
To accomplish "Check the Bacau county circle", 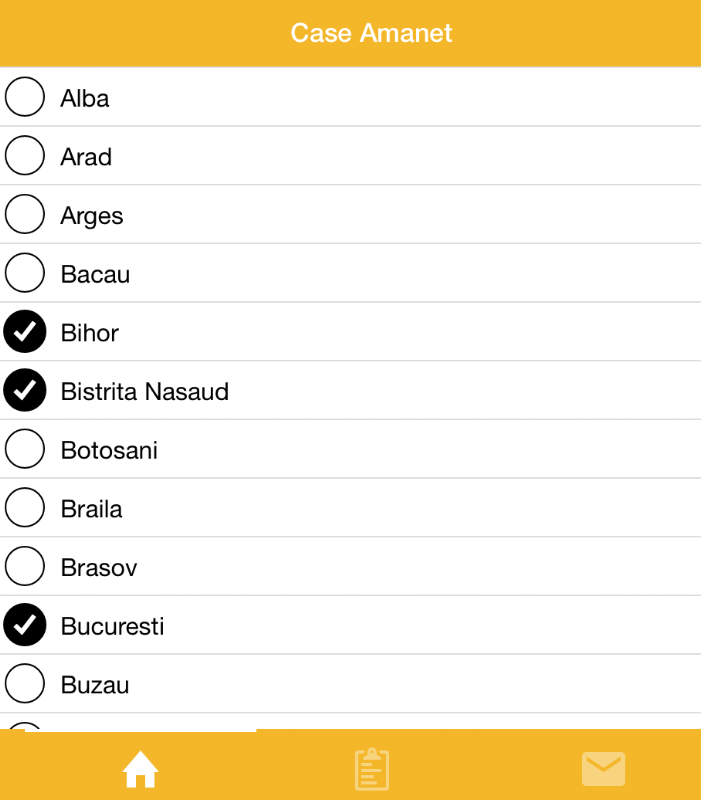I will [25, 273].
